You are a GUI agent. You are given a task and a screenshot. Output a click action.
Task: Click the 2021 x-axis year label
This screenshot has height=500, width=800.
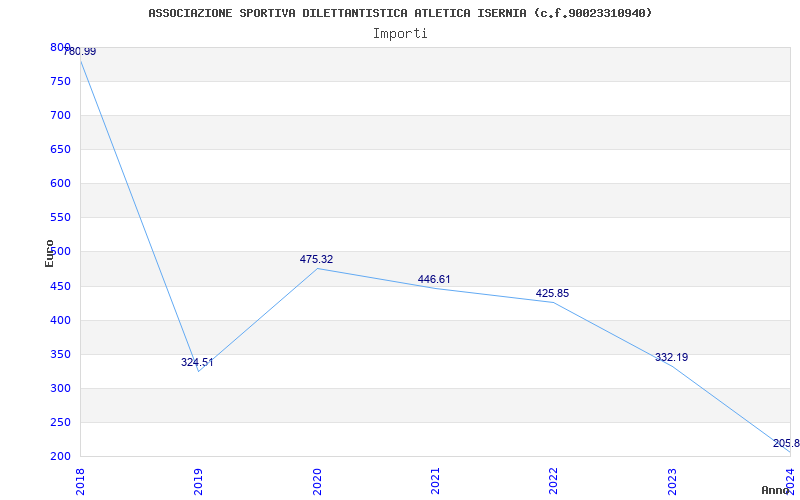(435, 482)
